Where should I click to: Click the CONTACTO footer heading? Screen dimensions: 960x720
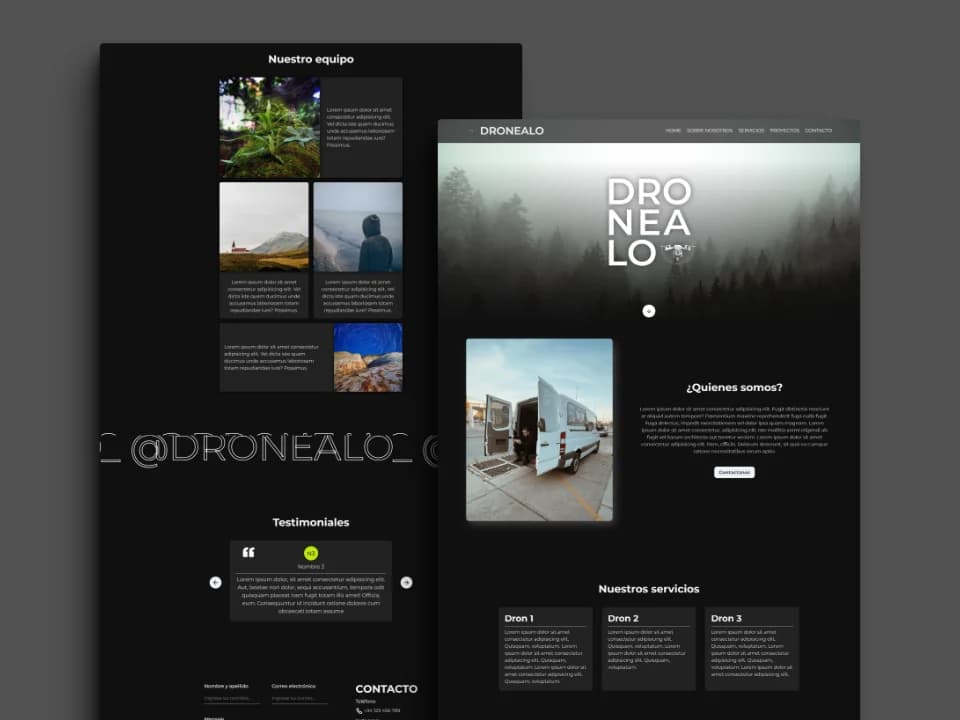386,689
